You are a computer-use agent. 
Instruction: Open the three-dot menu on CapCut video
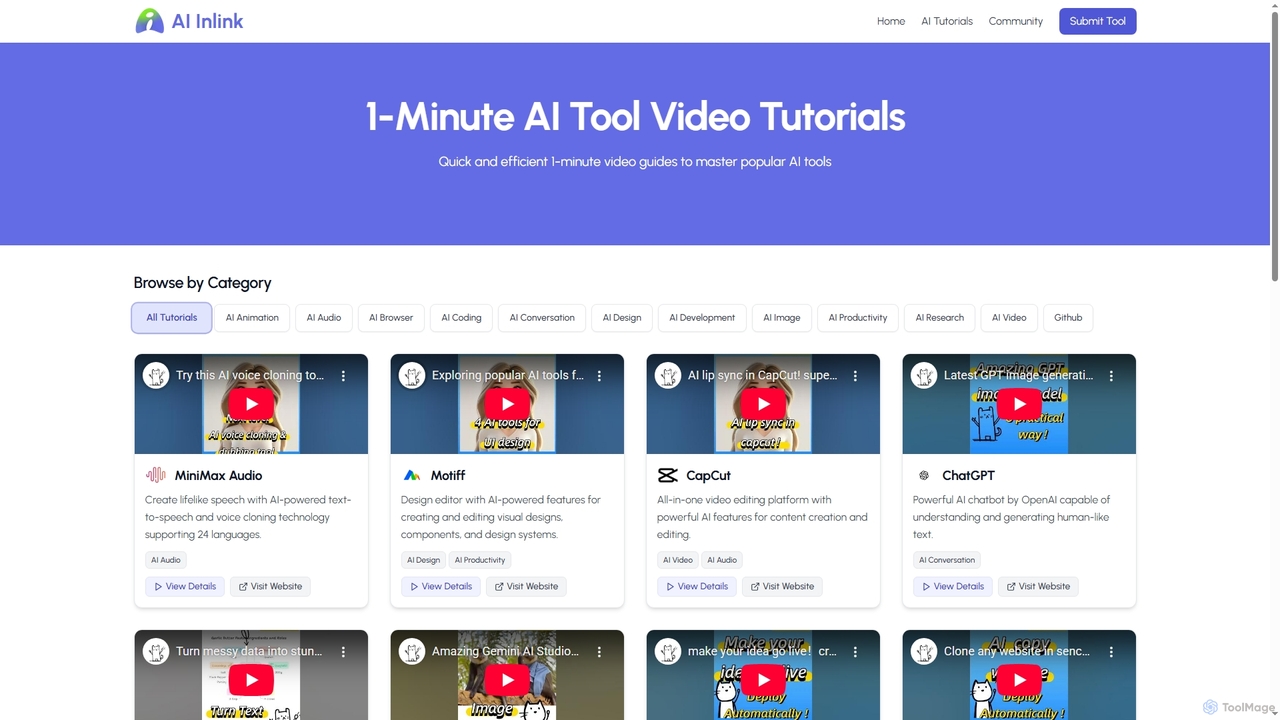(855, 376)
